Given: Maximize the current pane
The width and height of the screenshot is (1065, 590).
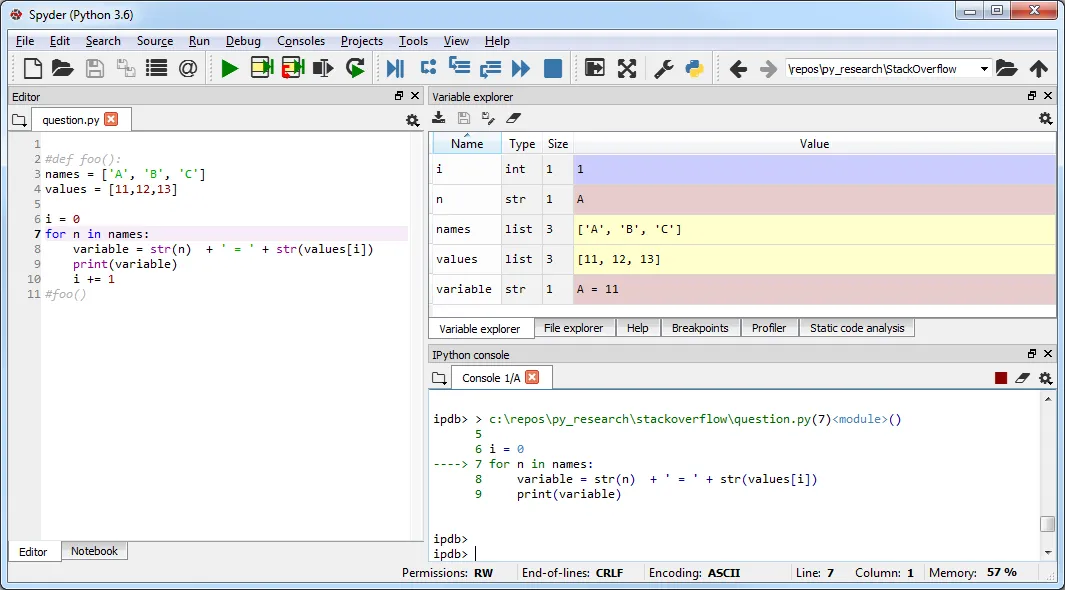Looking at the screenshot, I should tap(595, 68).
